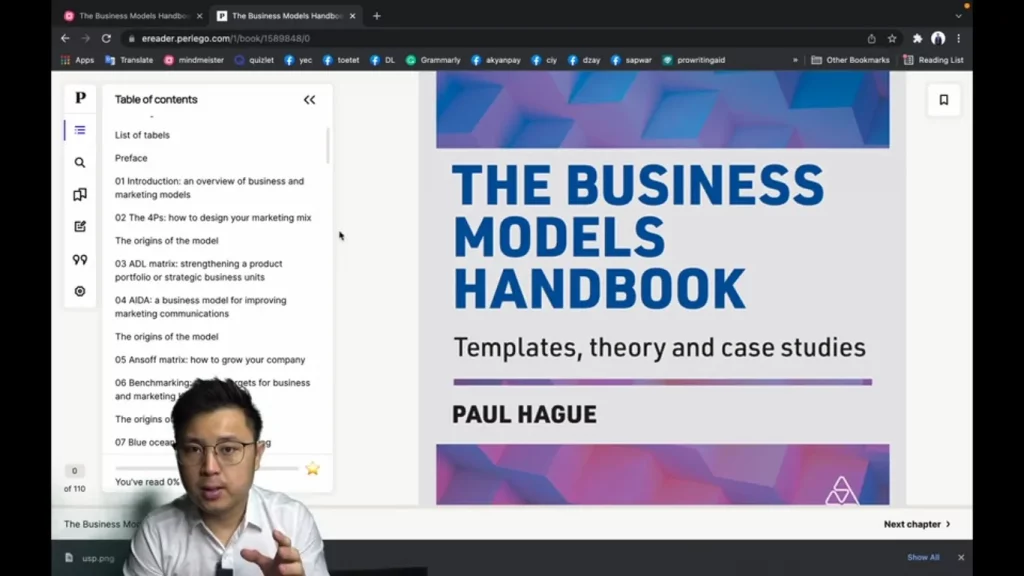Open the Translate bookmark

pyautogui.click(x=129, y=60)
